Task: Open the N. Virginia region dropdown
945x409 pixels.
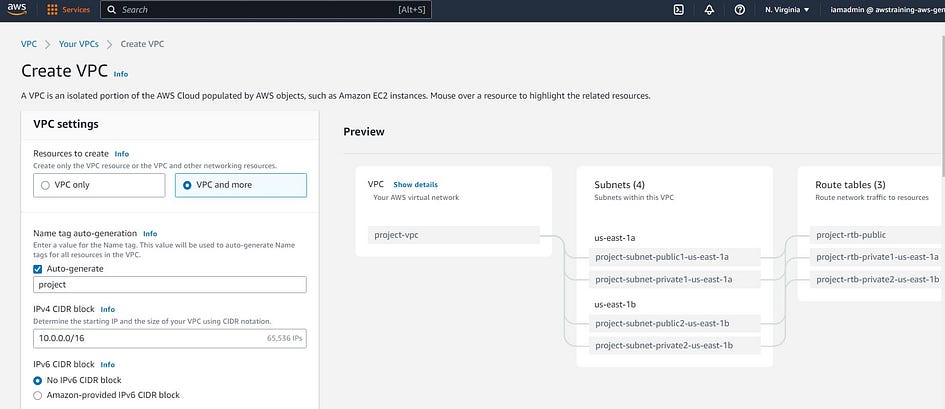Action: tap(787, 10)
